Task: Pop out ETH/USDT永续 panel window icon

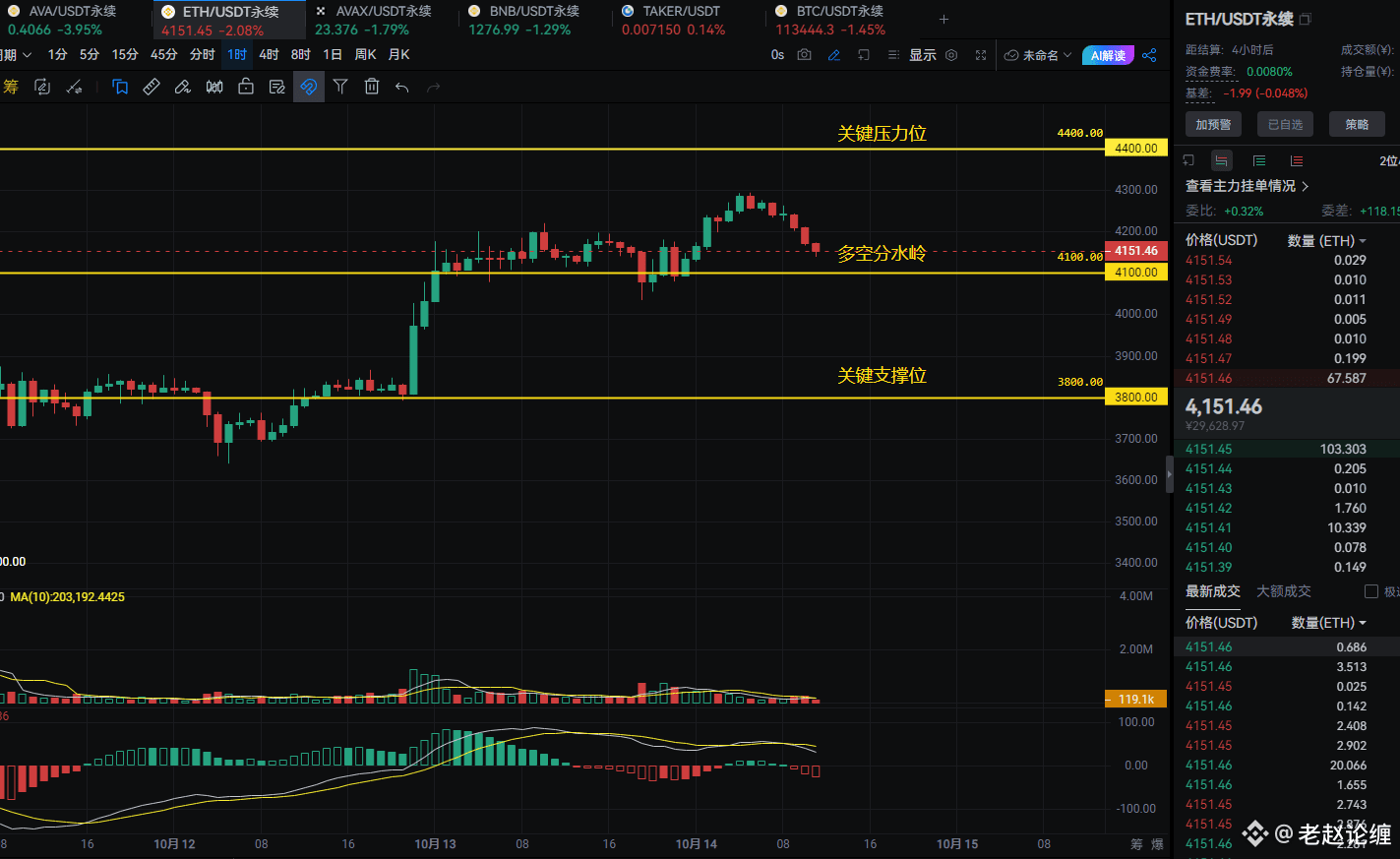Action: click(1306, 19)
